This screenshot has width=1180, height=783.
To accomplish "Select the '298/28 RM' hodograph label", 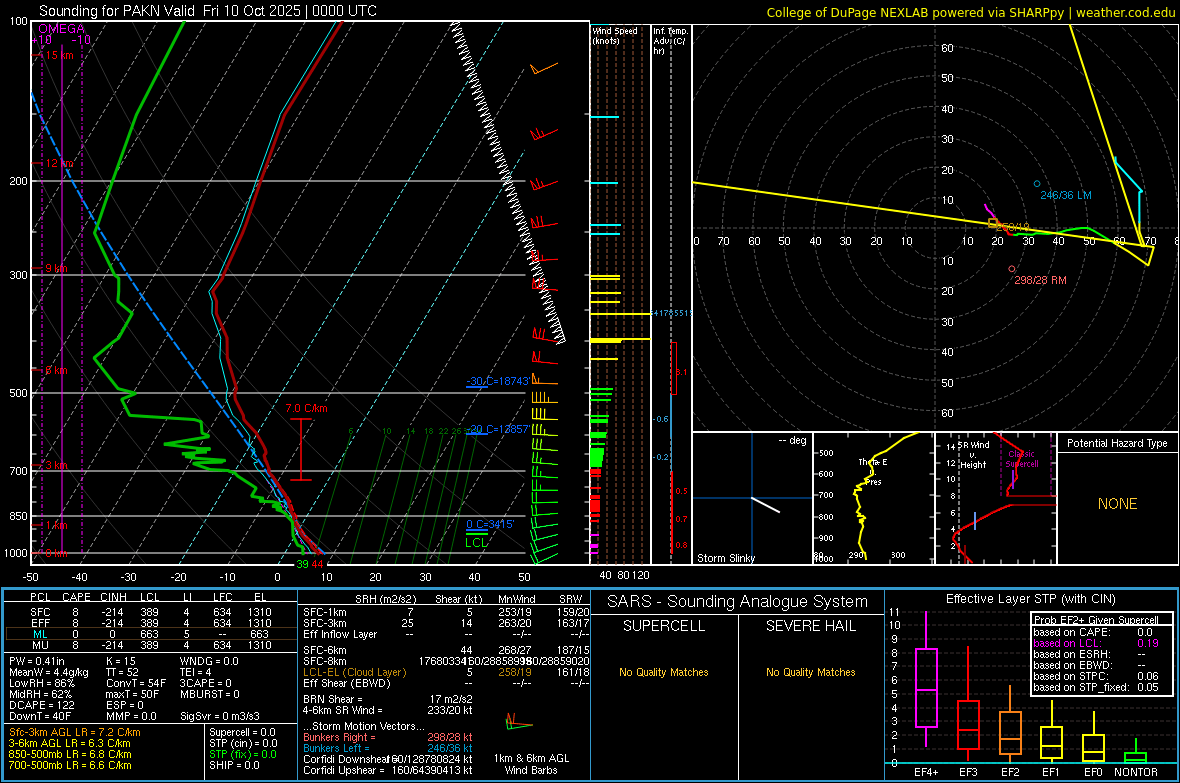I will coord(1040,280).
